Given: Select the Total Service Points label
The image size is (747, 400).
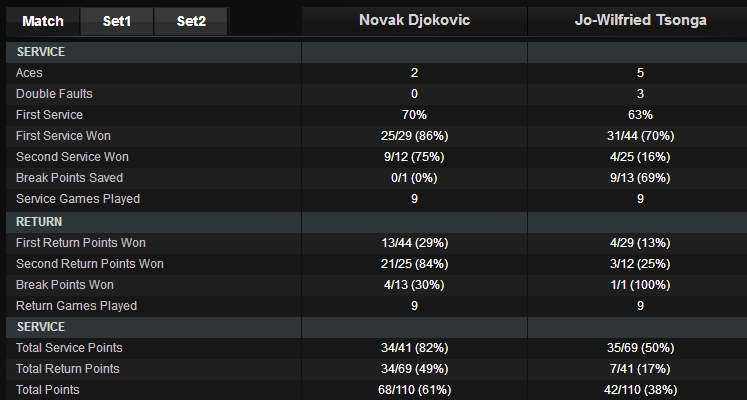Looking at the screenshot, I should pos(69,348).
